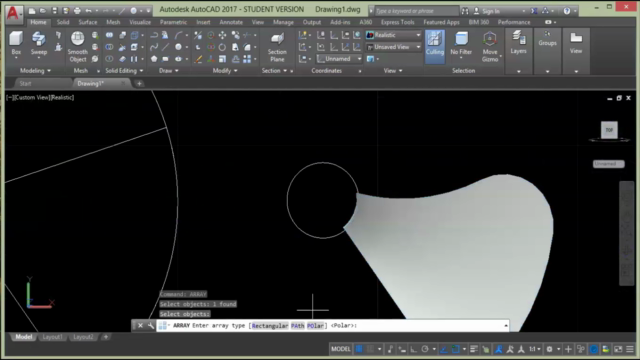Image resolution: width=640 pixels, height=360 pixels.
Task: Toggle 2D object snap in status bar
Action: click(456, 349)
